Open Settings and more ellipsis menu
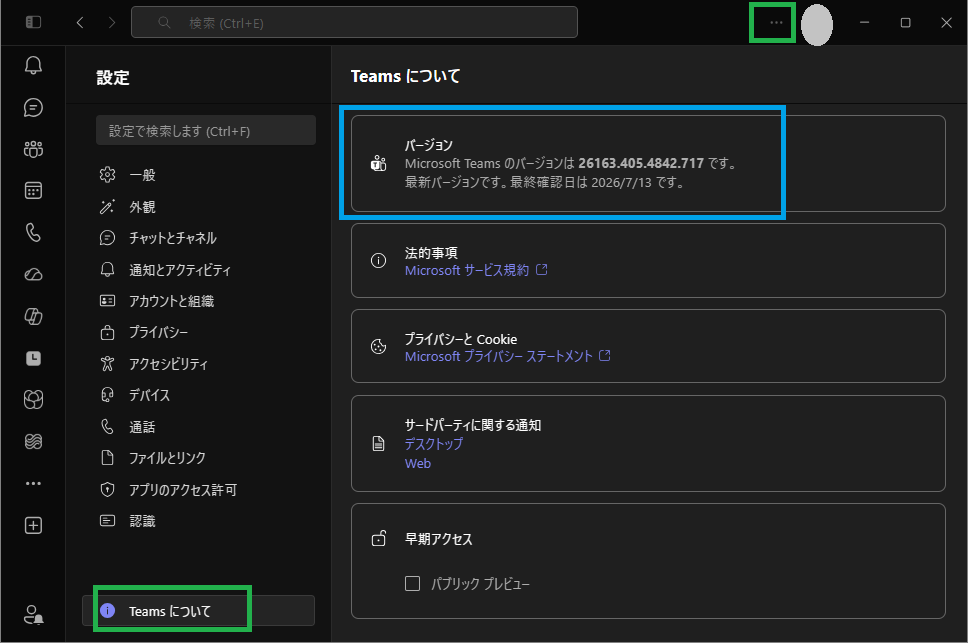 [x=776, y=23]
